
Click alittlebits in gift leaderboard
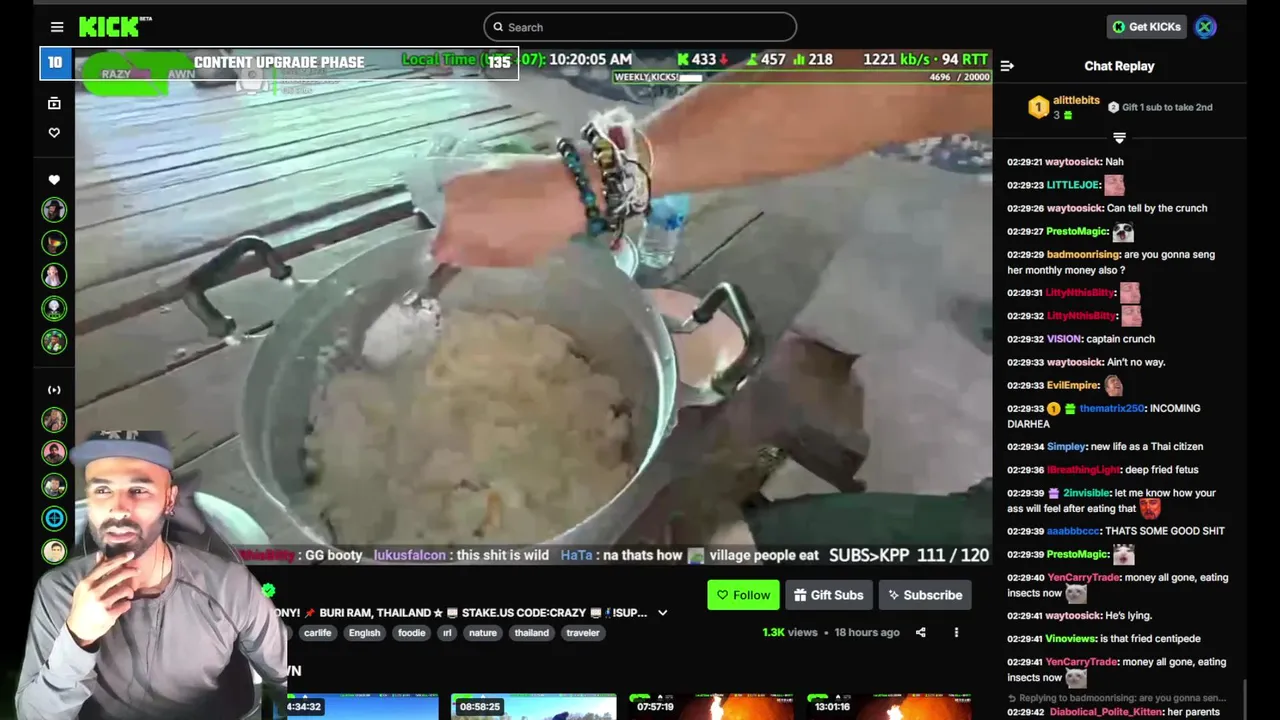1076,101
